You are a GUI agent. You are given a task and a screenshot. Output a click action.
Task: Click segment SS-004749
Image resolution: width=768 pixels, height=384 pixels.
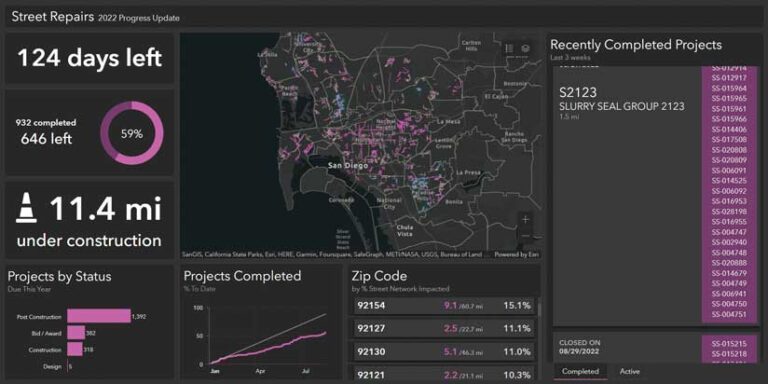pyautogui.click(x=729, y=284)
